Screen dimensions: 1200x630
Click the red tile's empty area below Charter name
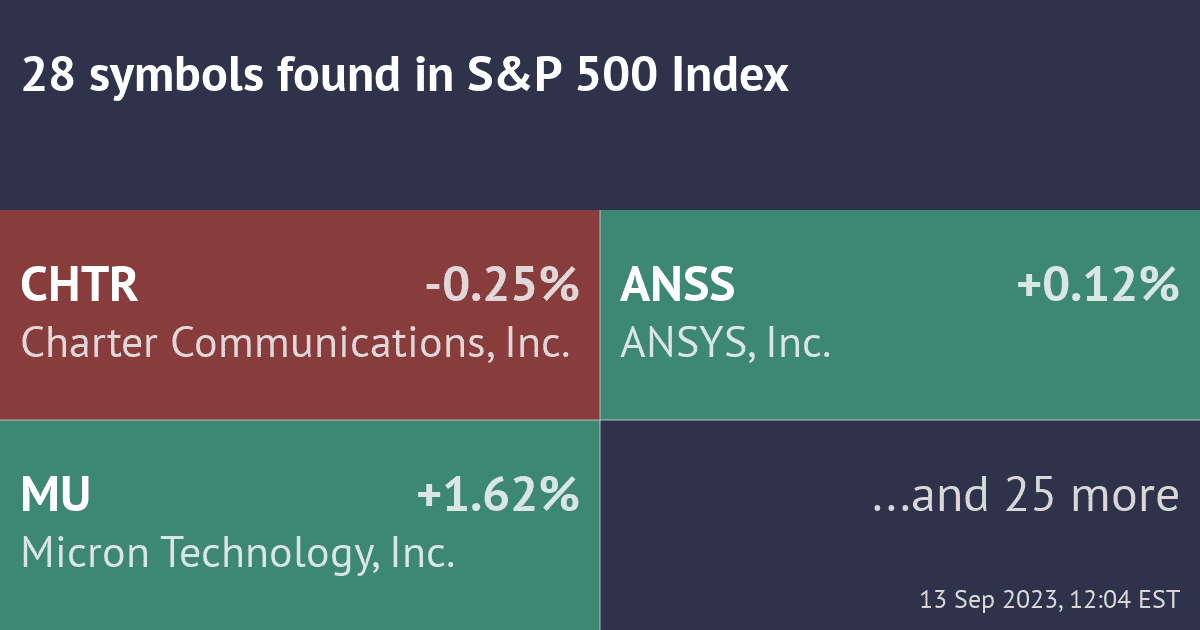coord(300,392)
